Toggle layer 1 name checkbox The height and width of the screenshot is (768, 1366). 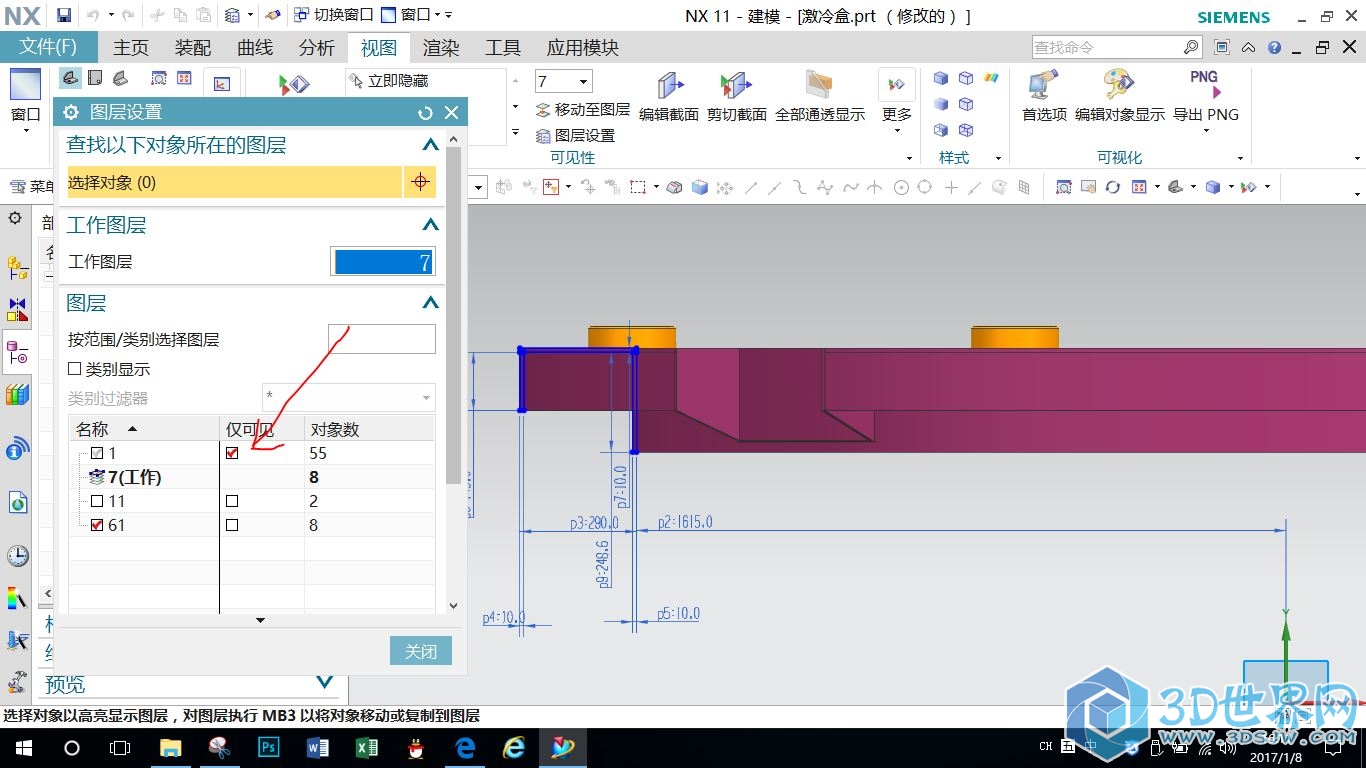click(97, 453)
